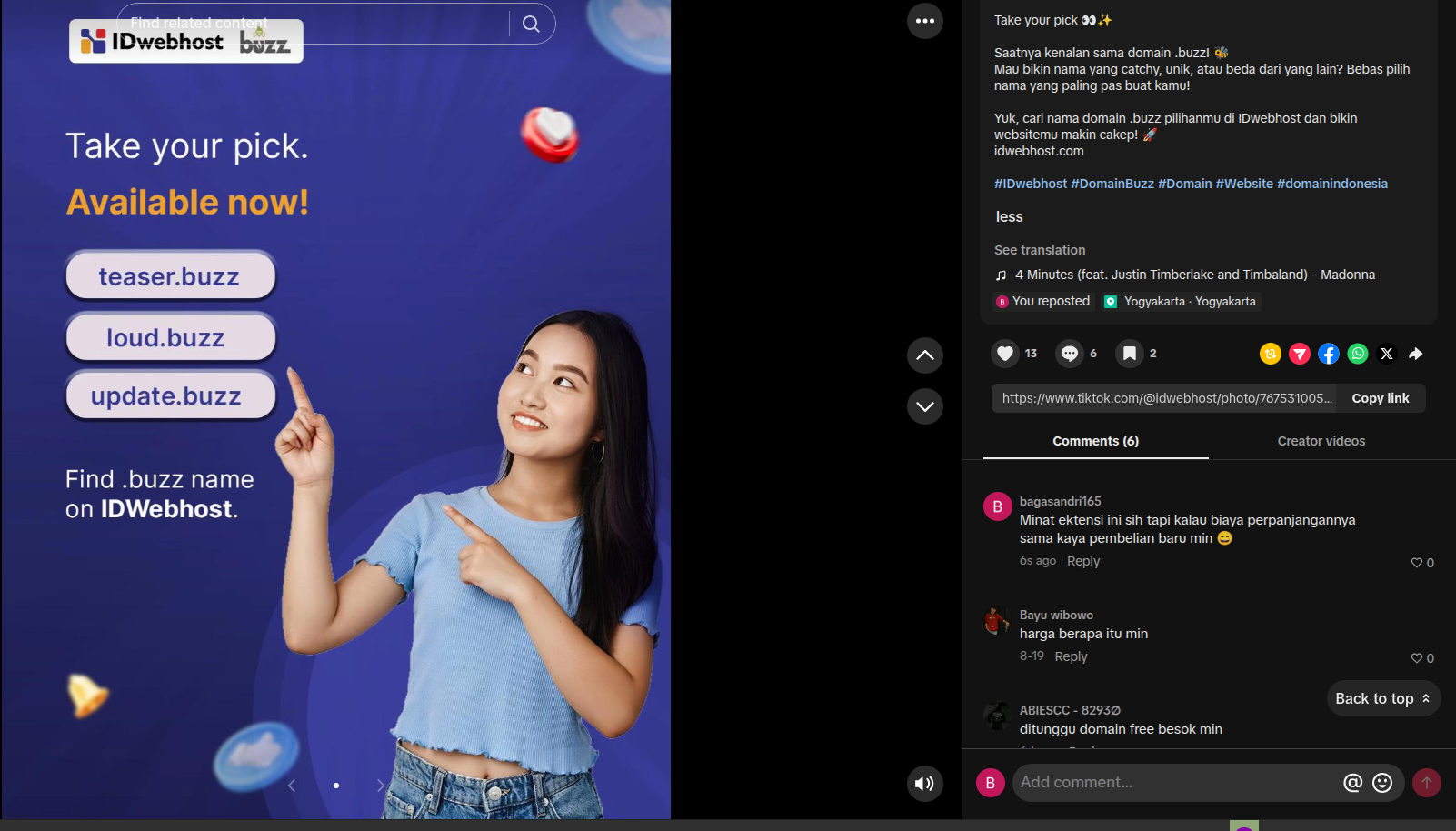
Task: Open bagasandri165's profile avatar
Action: coord(998,506)
